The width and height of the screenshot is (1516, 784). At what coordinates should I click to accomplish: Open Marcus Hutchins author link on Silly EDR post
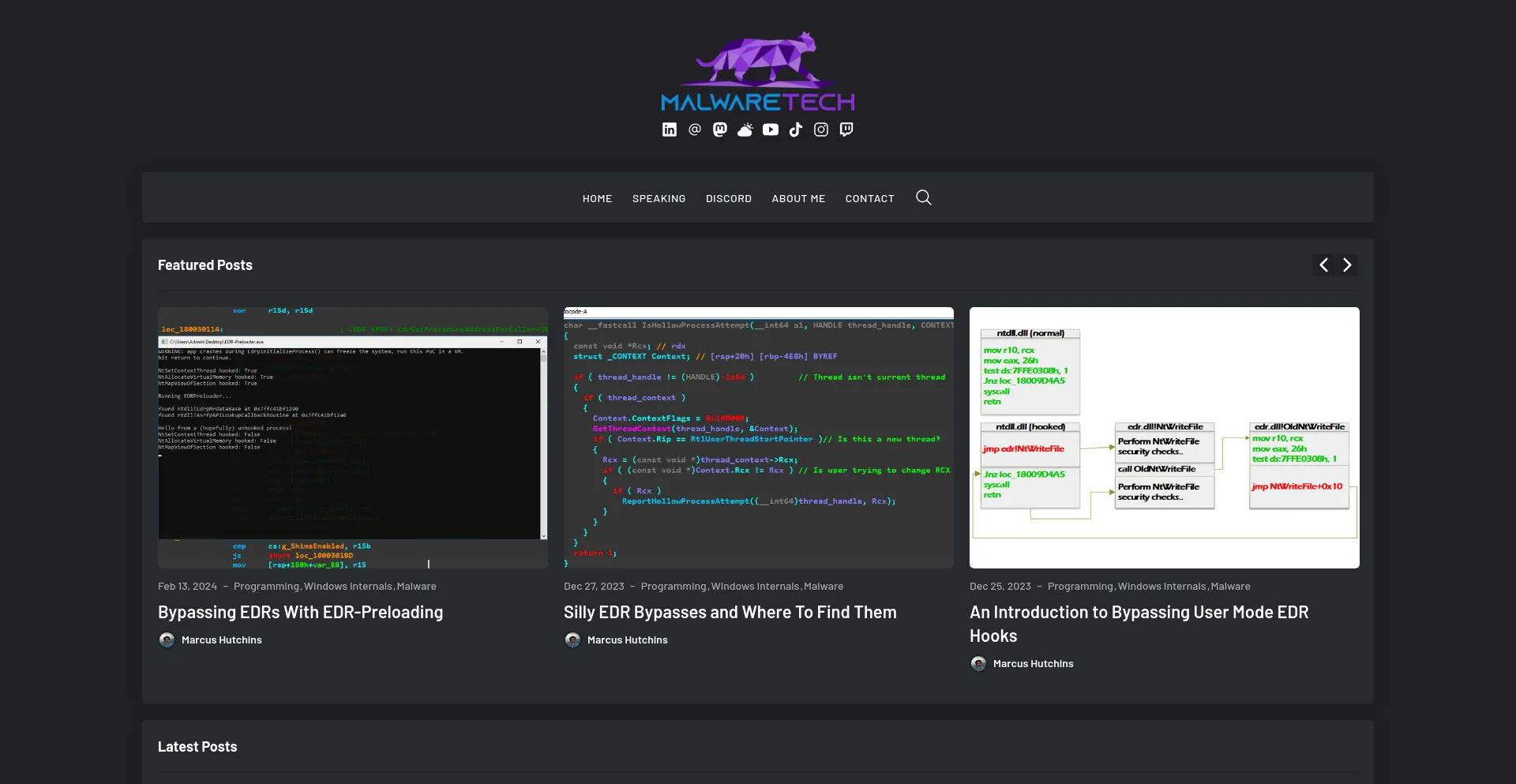pos(628,640)
